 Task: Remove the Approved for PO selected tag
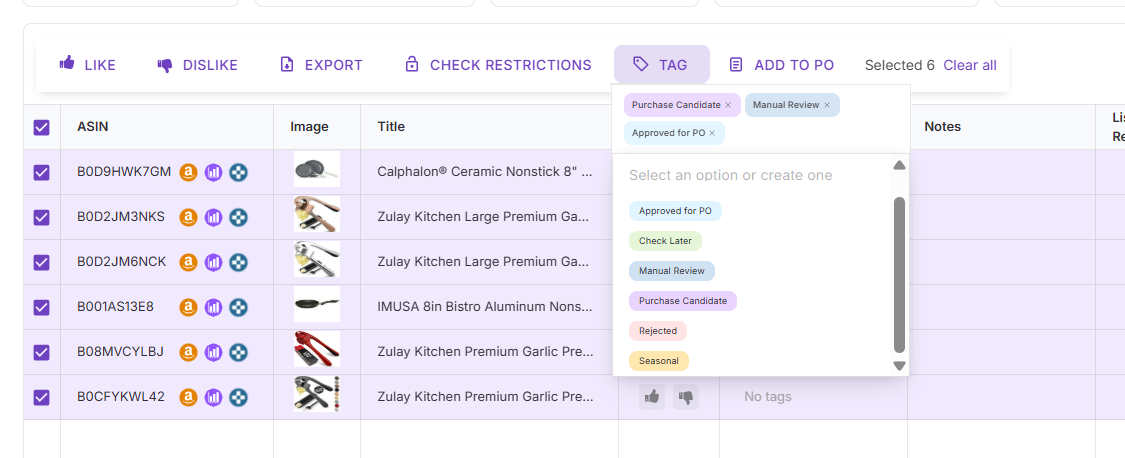712,133
